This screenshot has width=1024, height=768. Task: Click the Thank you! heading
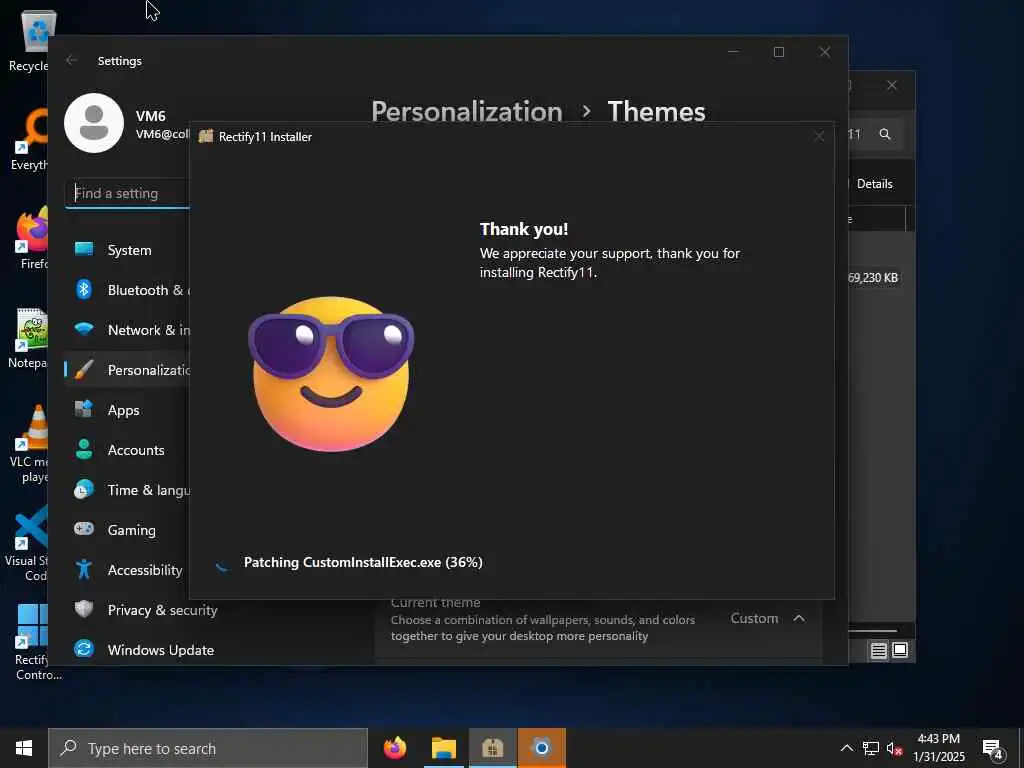coord(524,229)
